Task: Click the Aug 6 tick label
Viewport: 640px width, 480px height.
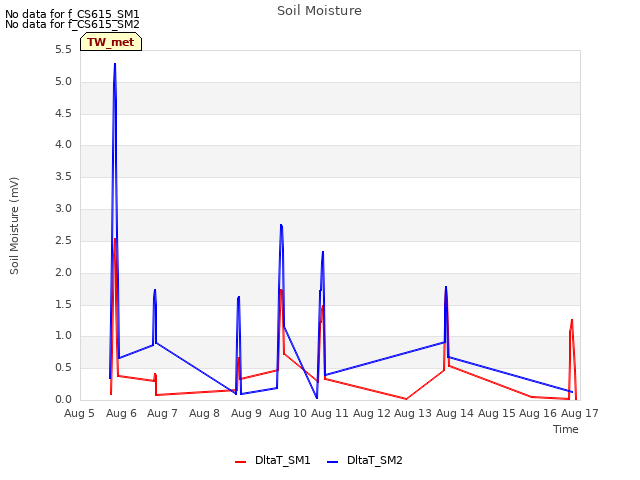Action: pos(121,413)
